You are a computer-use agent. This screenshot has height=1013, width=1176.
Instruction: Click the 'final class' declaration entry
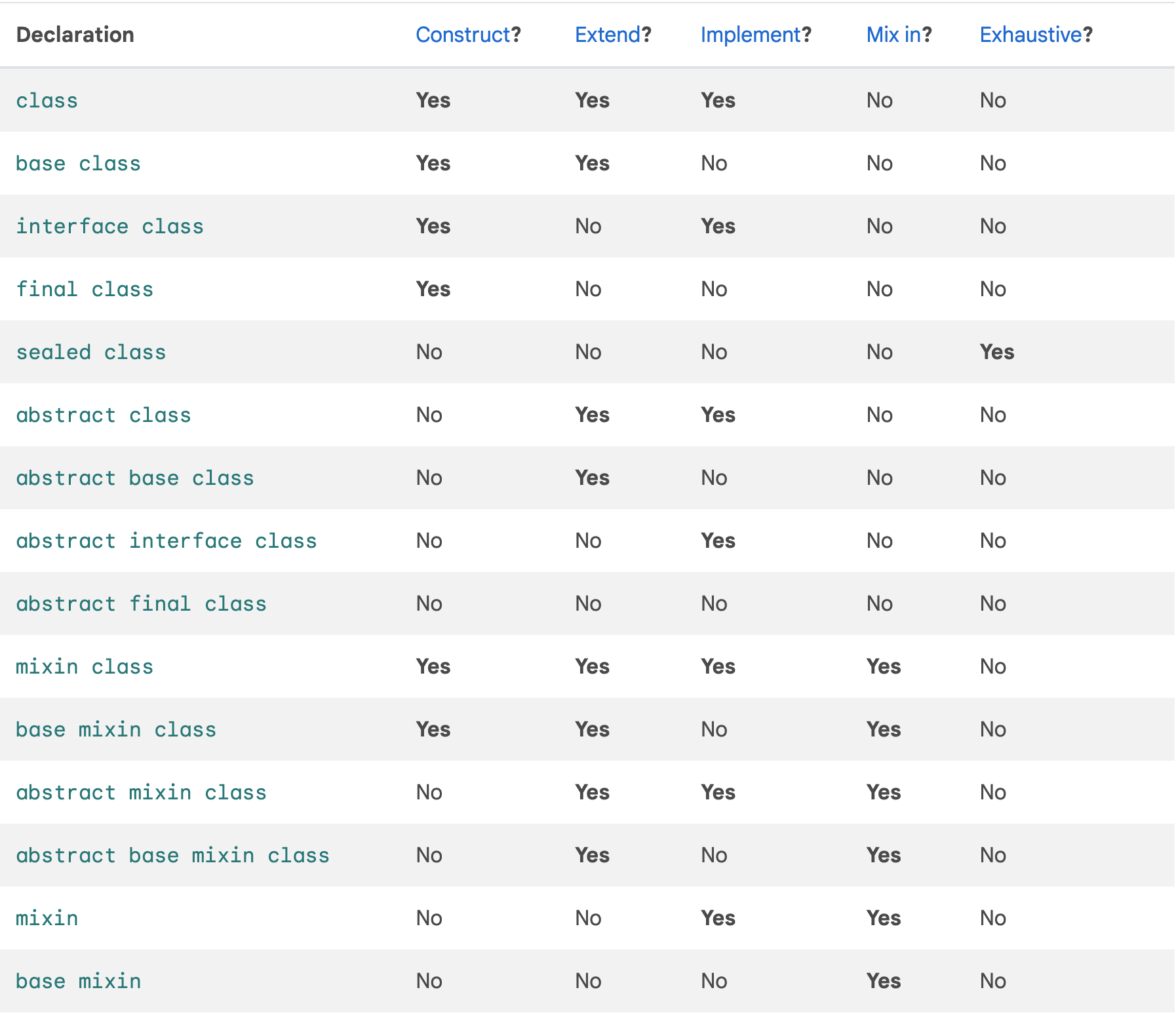[85, 290]
